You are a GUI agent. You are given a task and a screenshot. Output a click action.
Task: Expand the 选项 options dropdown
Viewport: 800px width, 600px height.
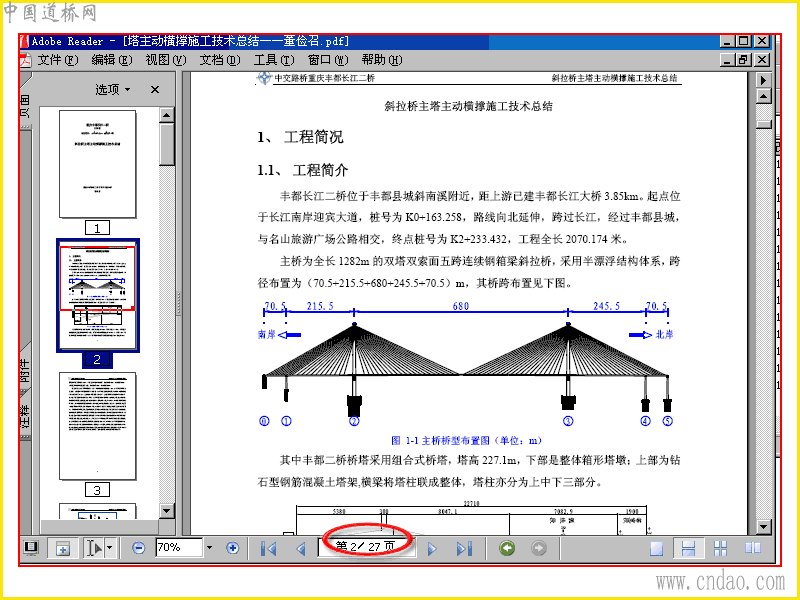coord(113,90)
